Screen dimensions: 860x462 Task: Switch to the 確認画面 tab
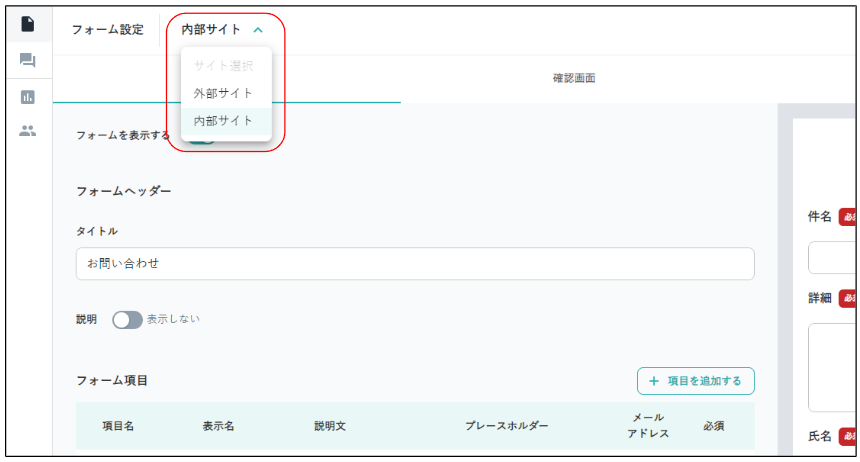click(x=574, y=78)
